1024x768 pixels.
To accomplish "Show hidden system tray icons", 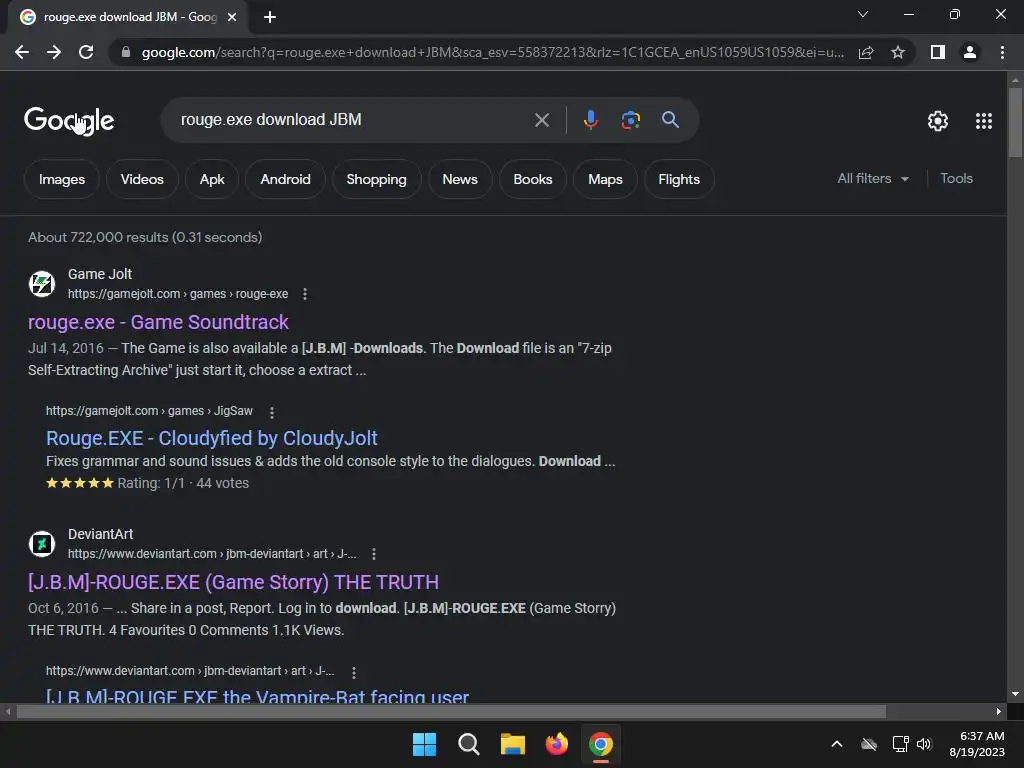I will 837,744.
